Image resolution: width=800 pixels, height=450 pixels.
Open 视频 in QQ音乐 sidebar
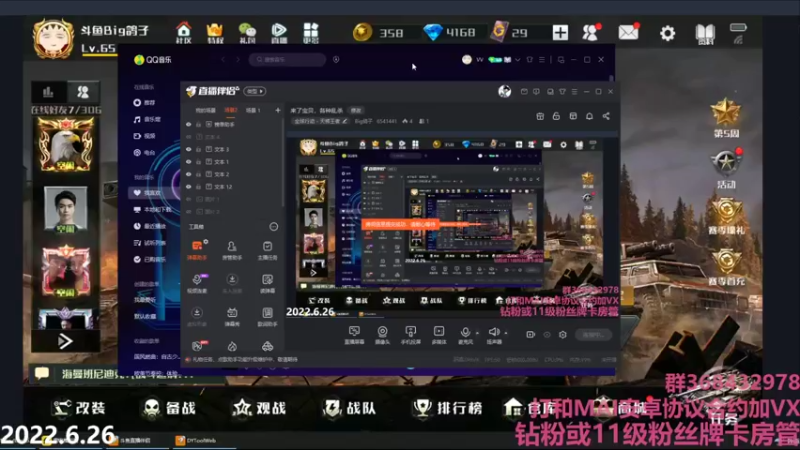pos(144,136)
